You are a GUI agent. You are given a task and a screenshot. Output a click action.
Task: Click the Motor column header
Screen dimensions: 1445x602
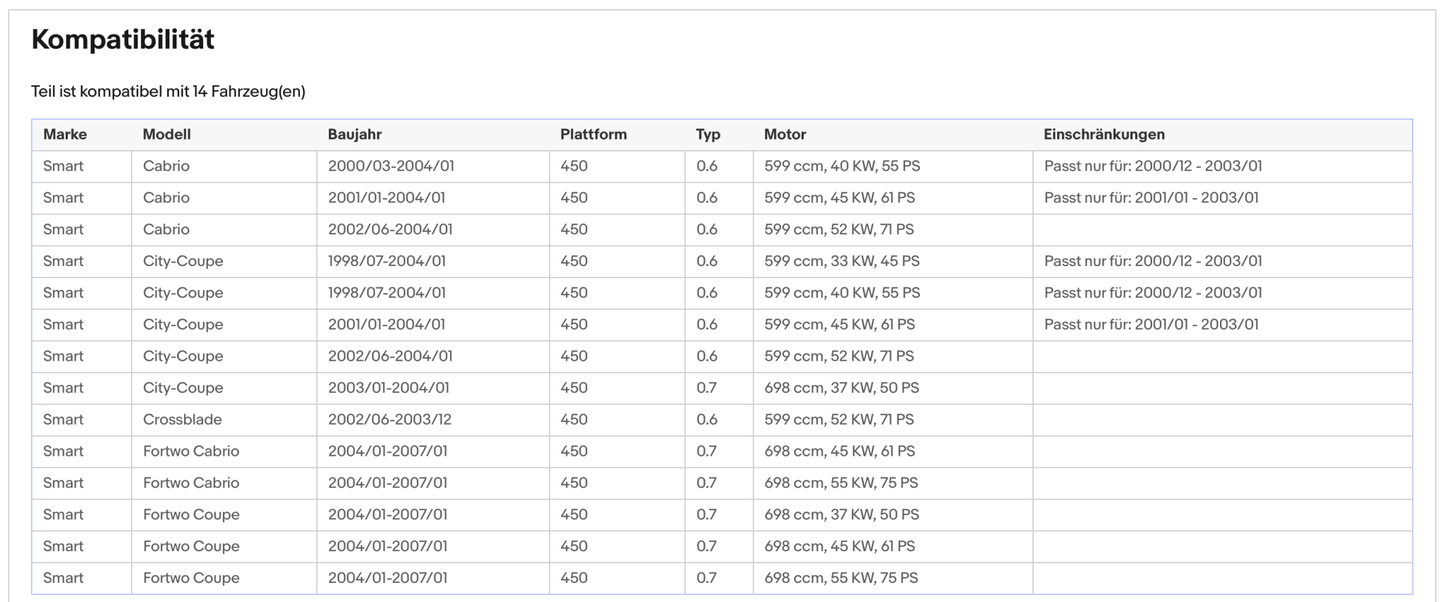tap(785, 134)
